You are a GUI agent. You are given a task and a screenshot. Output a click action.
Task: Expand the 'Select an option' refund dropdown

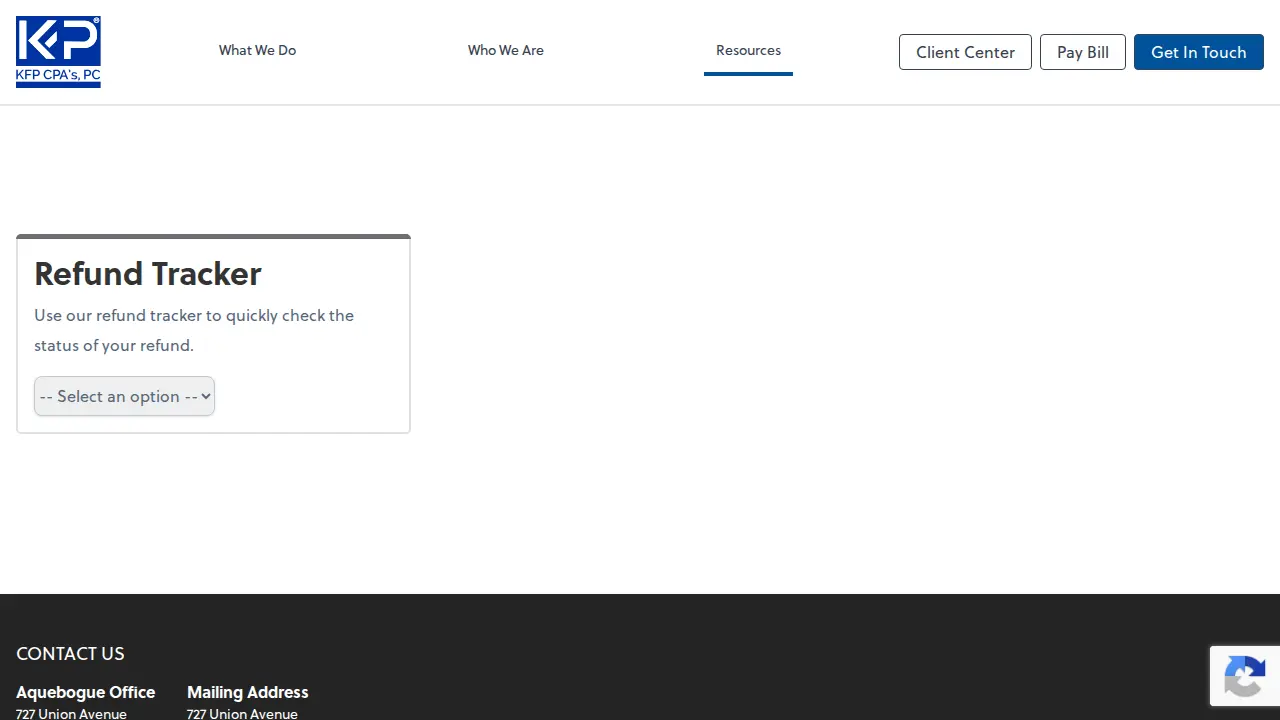click(x=124, y=396)
